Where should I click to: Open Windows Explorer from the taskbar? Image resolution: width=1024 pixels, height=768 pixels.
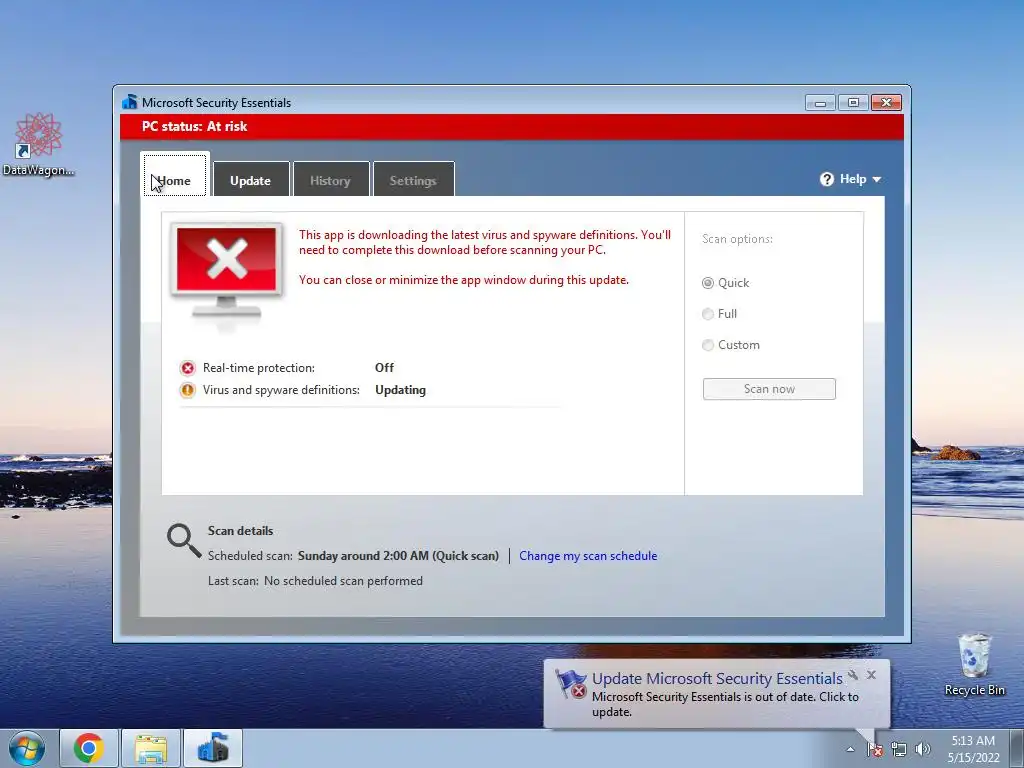coord(151,748)
